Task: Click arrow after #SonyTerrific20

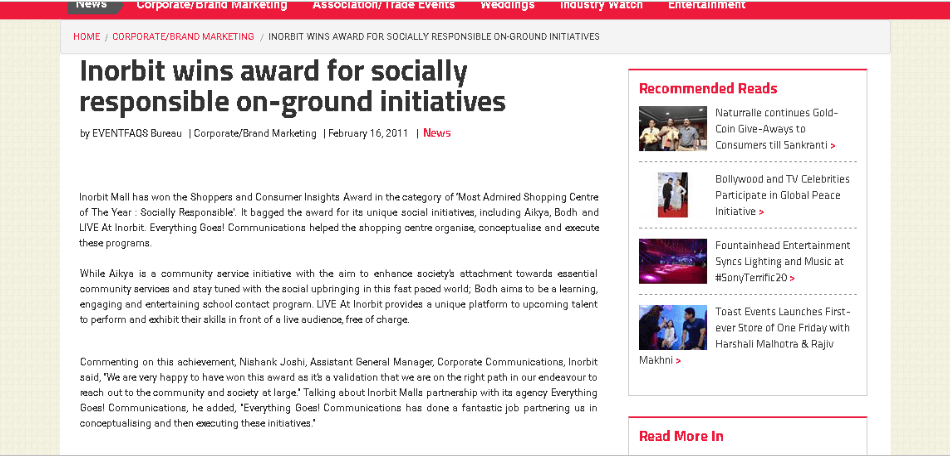Action: click(792, 279)
